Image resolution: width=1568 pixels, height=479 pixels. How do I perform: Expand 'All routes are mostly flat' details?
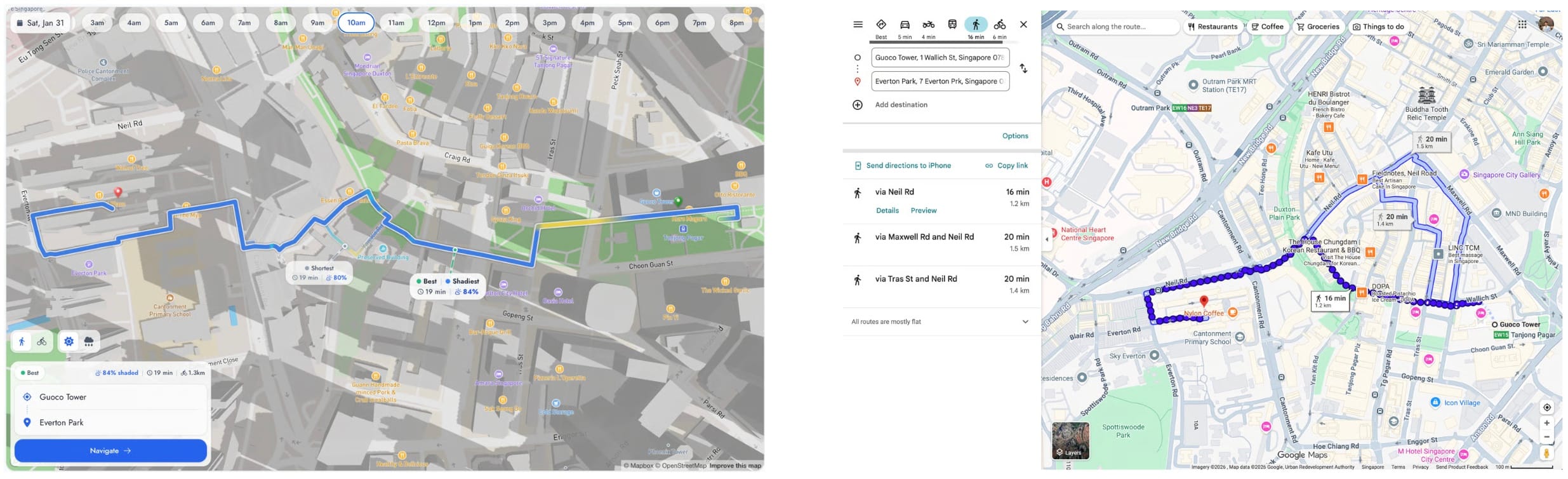1025,322
